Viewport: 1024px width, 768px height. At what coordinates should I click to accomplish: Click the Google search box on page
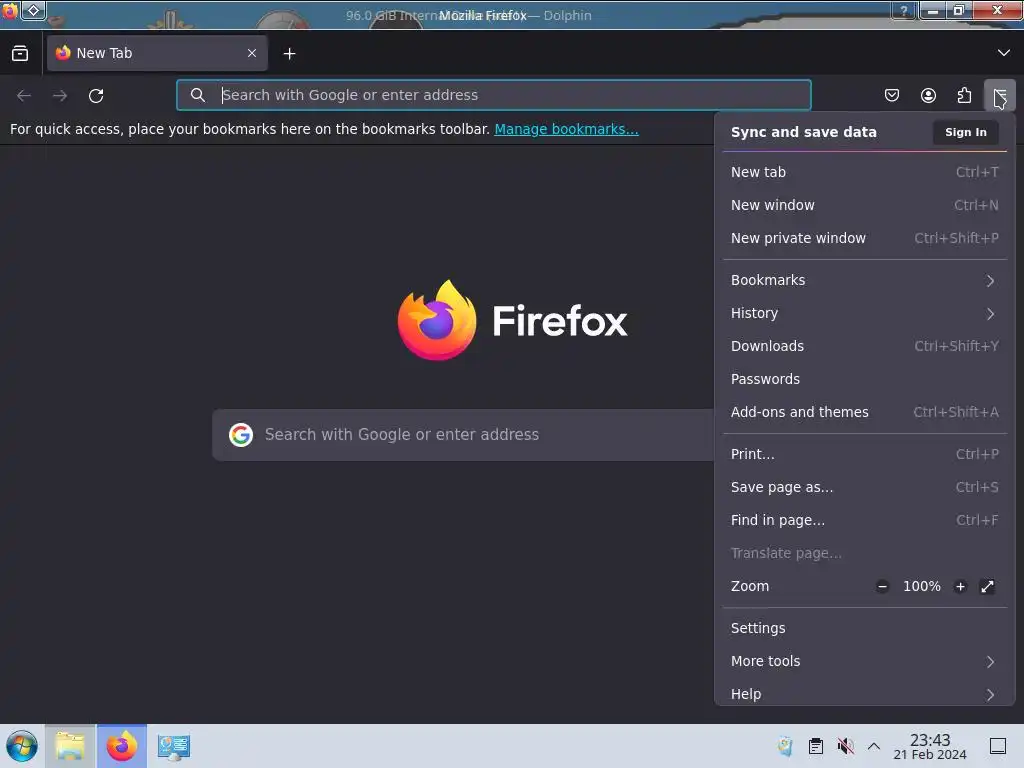(x=464, y=435)
